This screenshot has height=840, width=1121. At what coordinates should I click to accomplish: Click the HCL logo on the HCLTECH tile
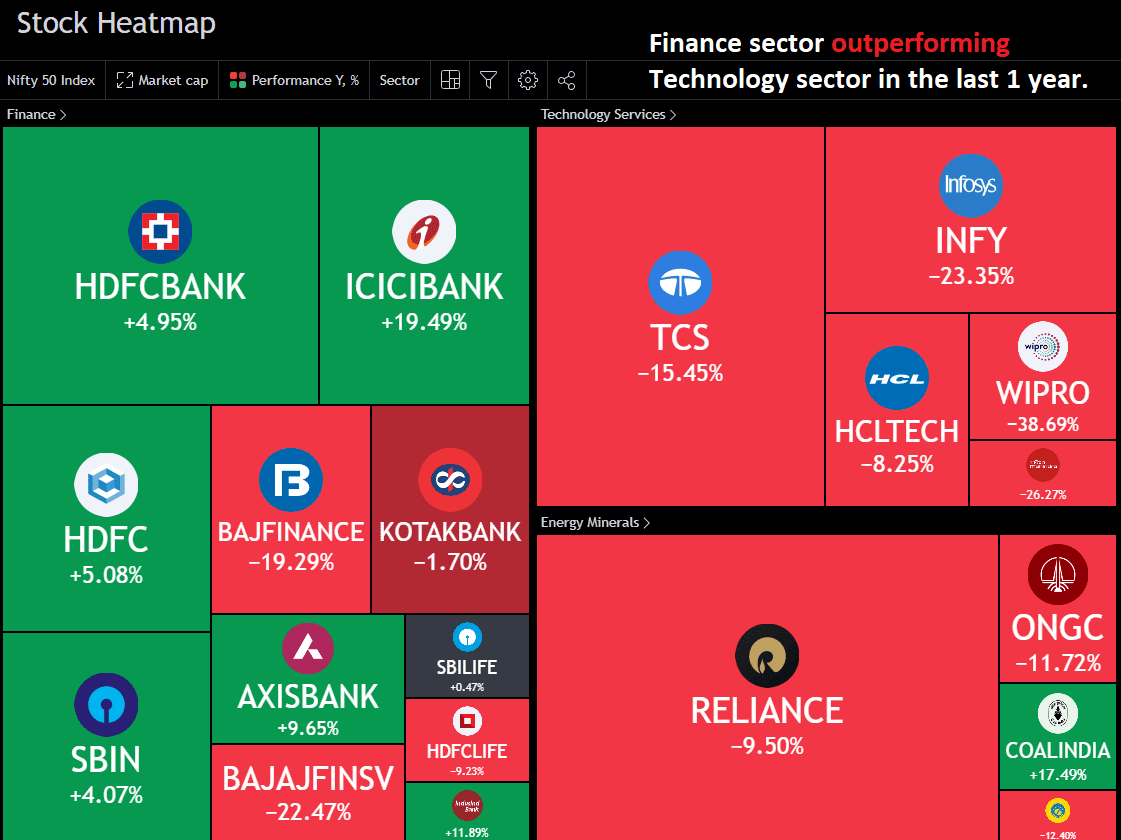pyautogui.click(x=896, y=378)
